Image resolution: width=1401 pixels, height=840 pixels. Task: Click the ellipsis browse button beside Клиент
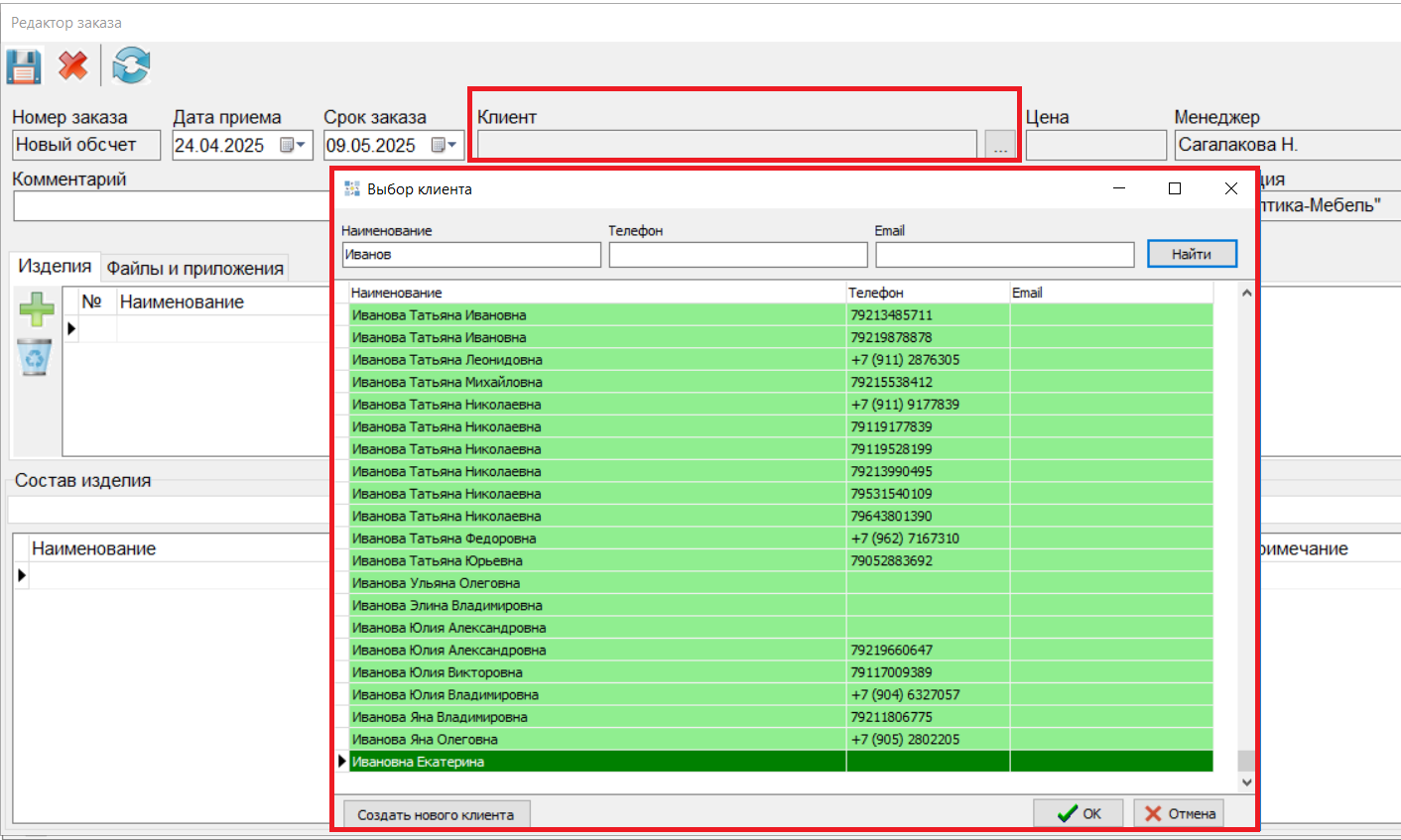[x=1000, y=146]
